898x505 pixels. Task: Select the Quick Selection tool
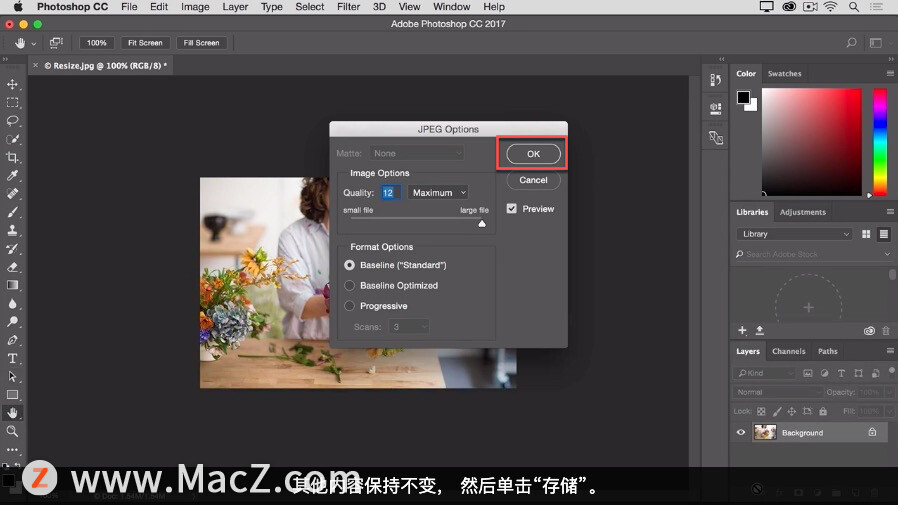12,139
